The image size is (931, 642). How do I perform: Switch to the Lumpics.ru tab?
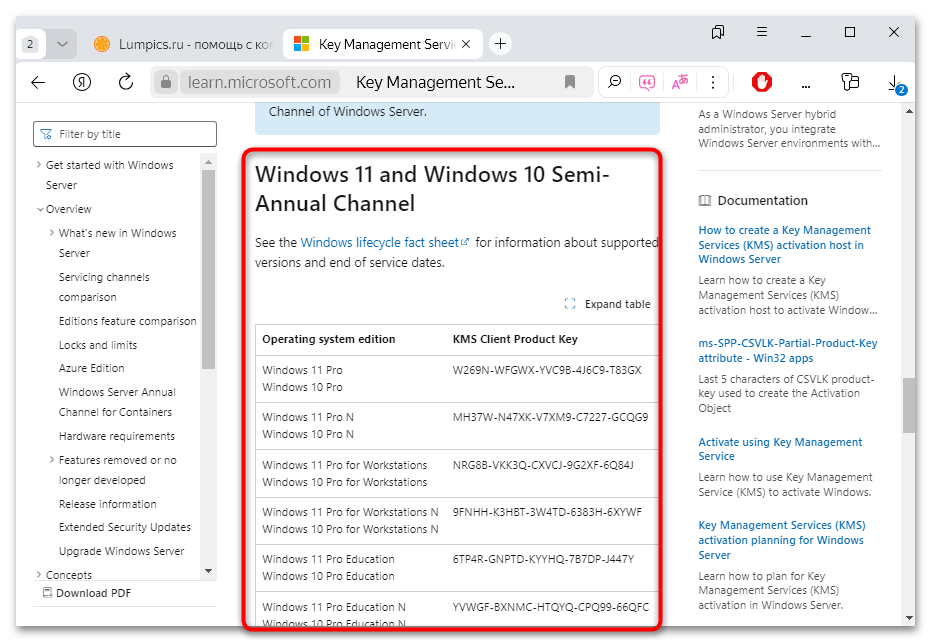coord(184,44)
